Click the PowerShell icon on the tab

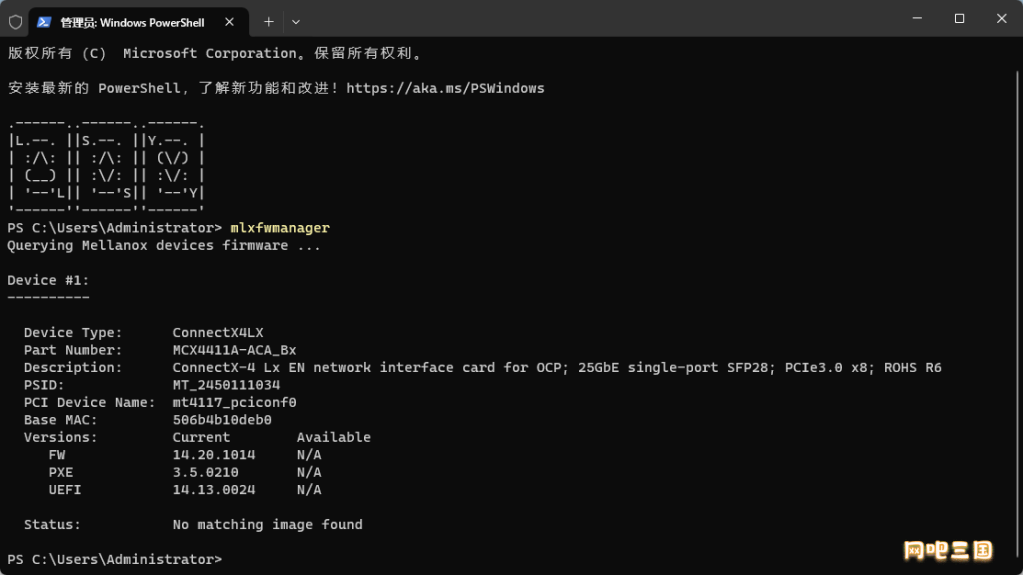click(44, 22)
